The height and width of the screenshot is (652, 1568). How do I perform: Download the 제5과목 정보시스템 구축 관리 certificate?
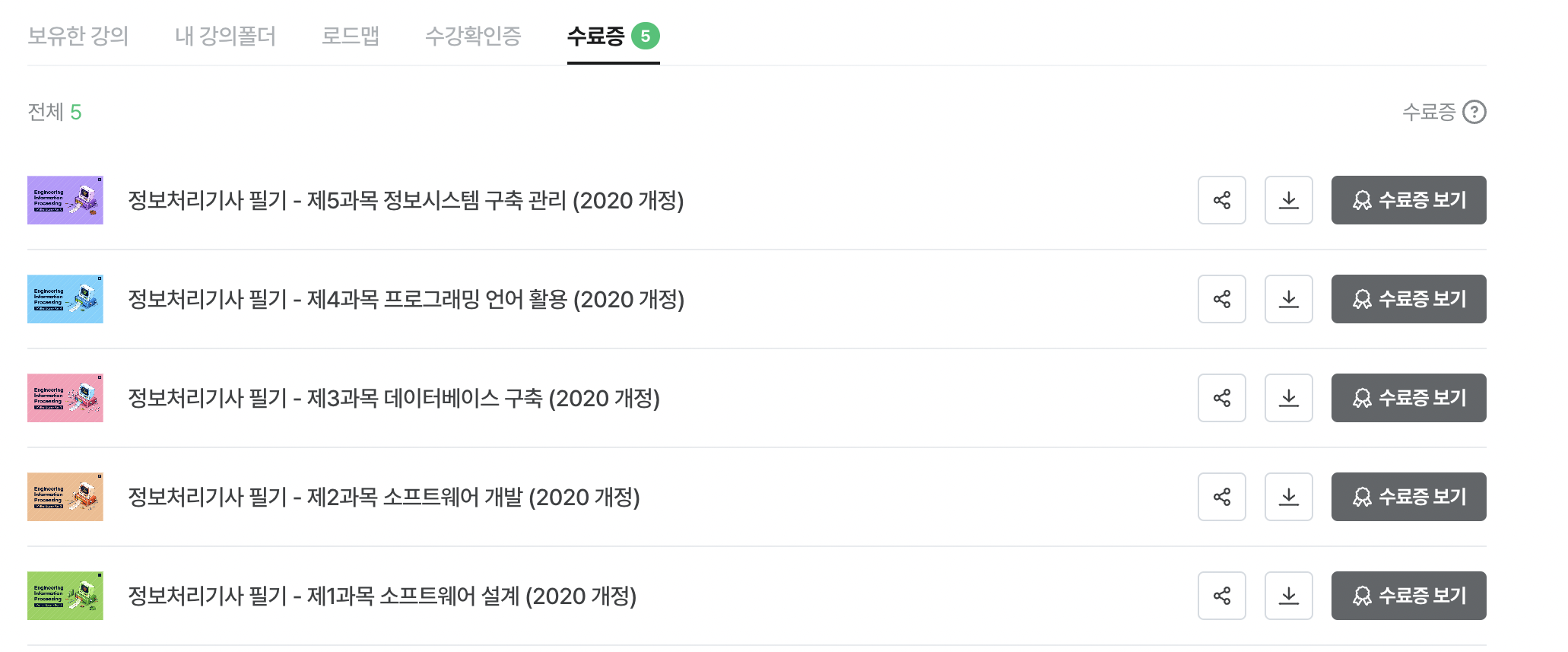click(1288, 200)
